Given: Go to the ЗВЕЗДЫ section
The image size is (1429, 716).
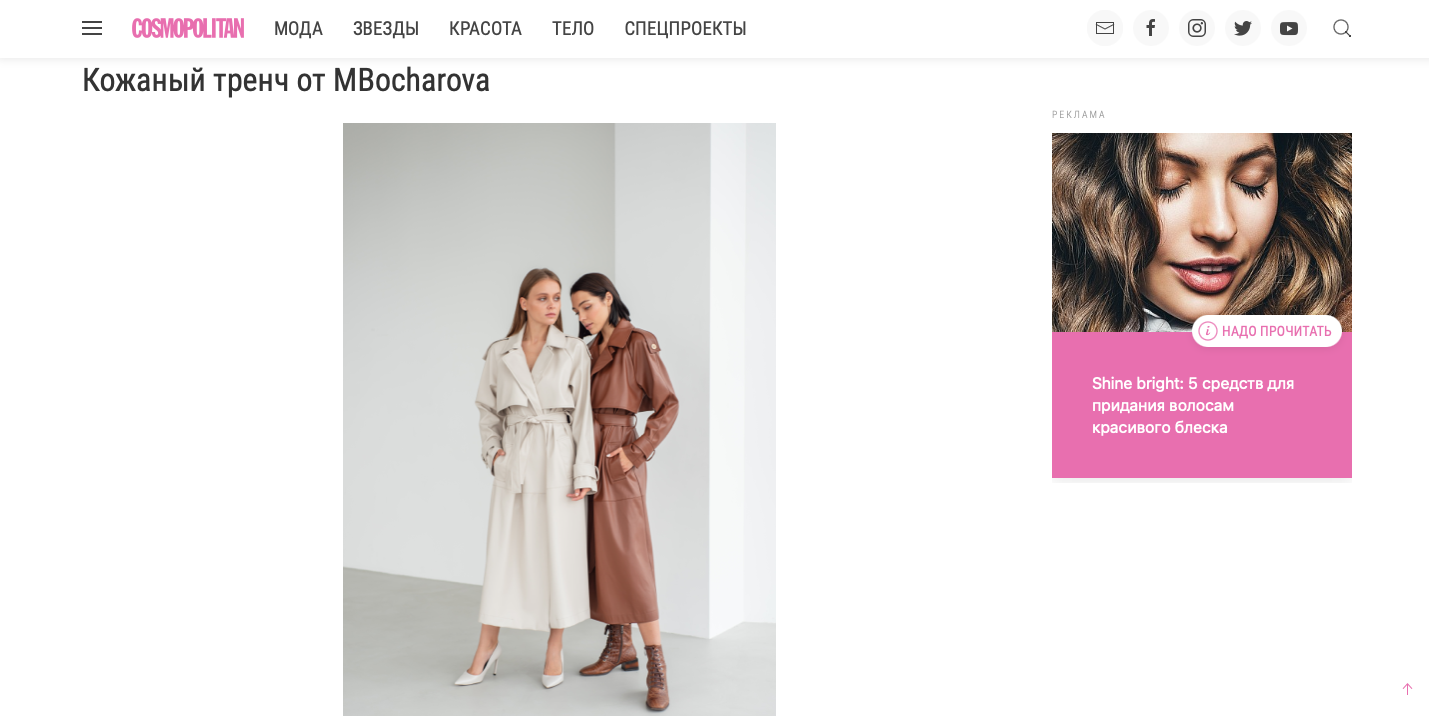Looking at the screenshot, I should 386,28.
